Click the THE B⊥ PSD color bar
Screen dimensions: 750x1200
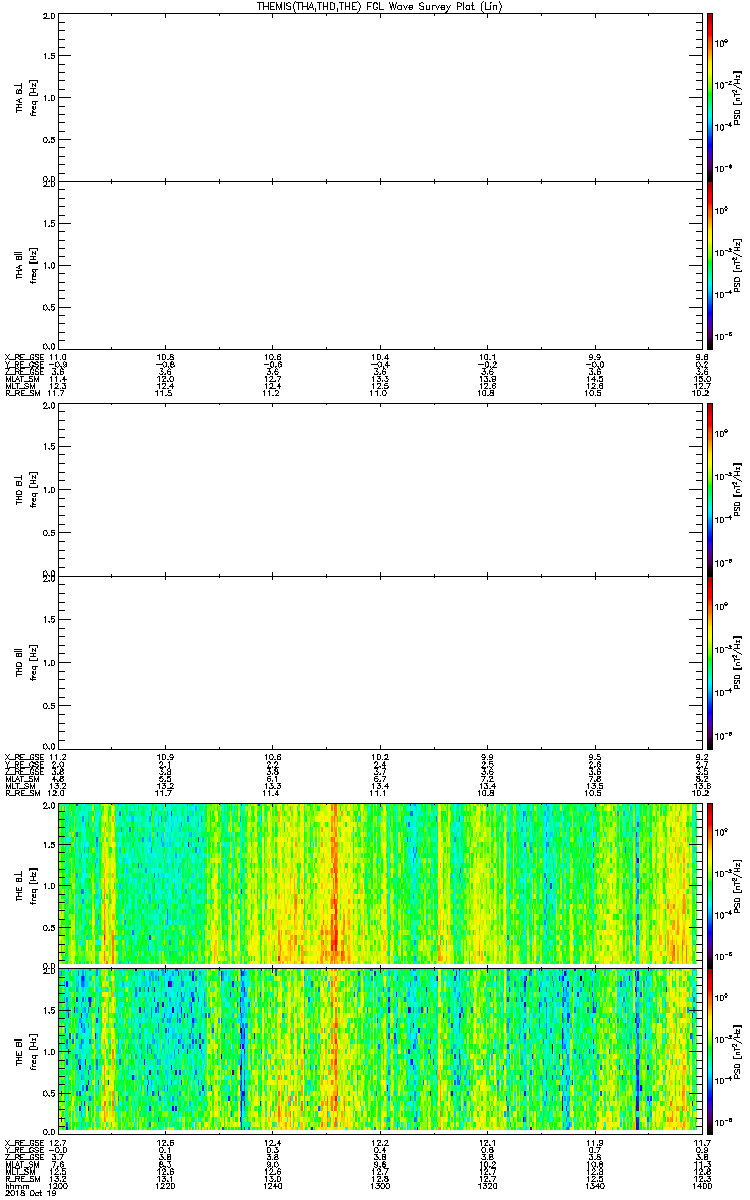coord(710,884)
